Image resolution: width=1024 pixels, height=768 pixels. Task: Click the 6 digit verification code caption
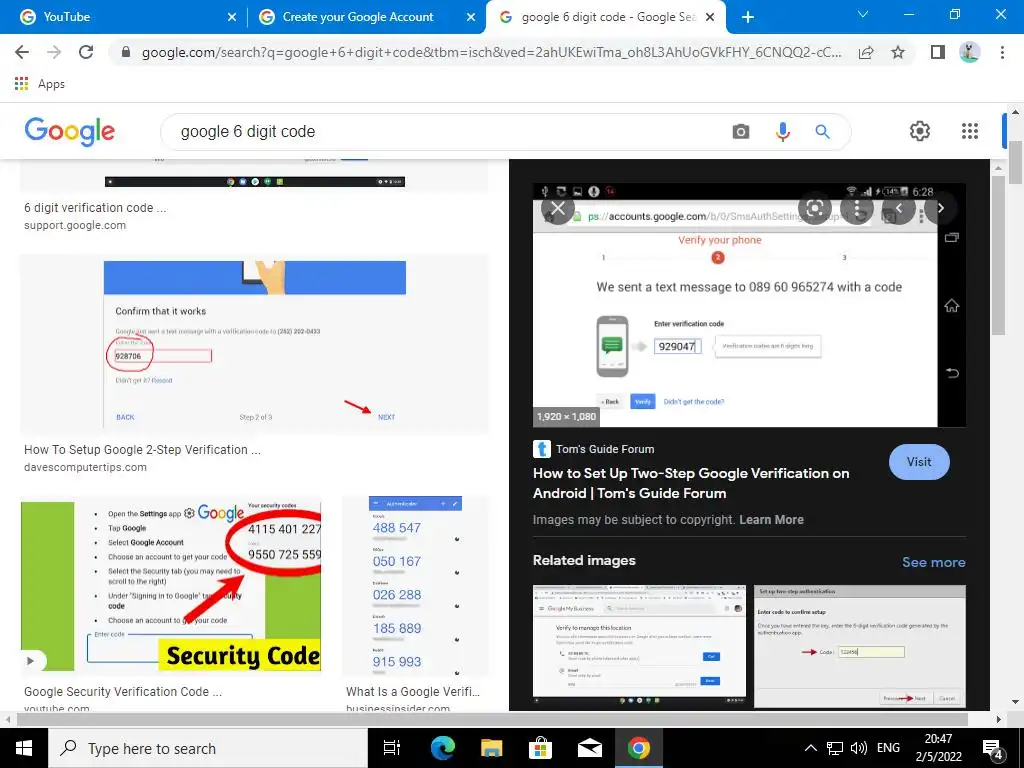95,208
